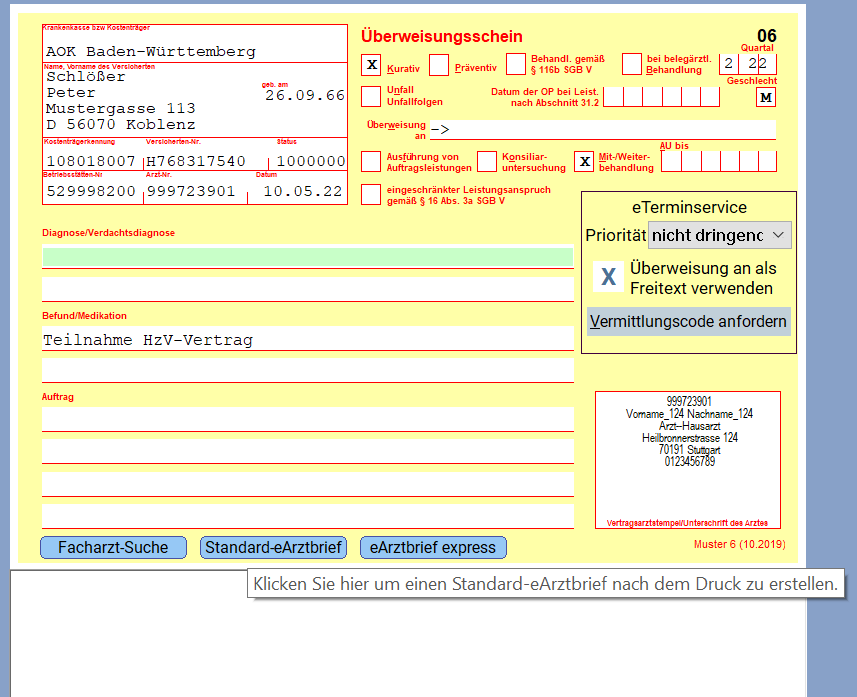Viewport: 857px width, 697px height.
Task: Enable Ausführung von Auftragsleistungen
Action: [371, 161]
